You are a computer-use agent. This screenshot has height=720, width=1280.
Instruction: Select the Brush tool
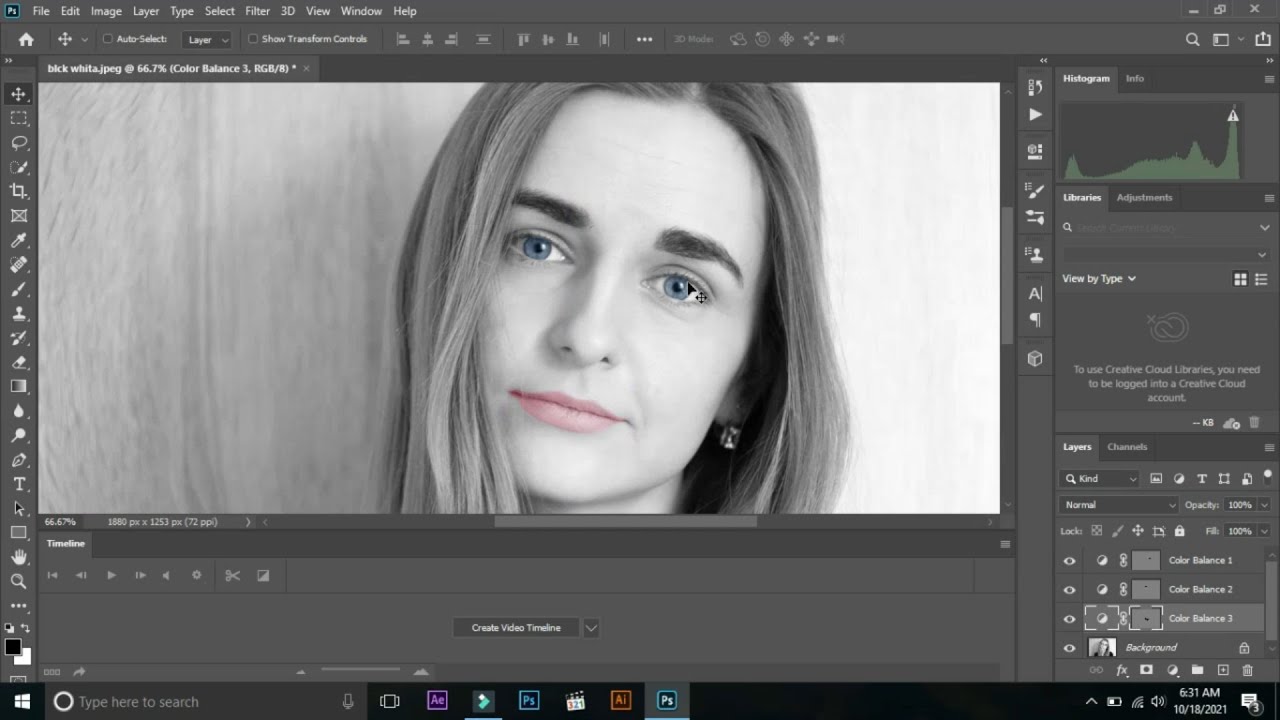coord(18,289)
